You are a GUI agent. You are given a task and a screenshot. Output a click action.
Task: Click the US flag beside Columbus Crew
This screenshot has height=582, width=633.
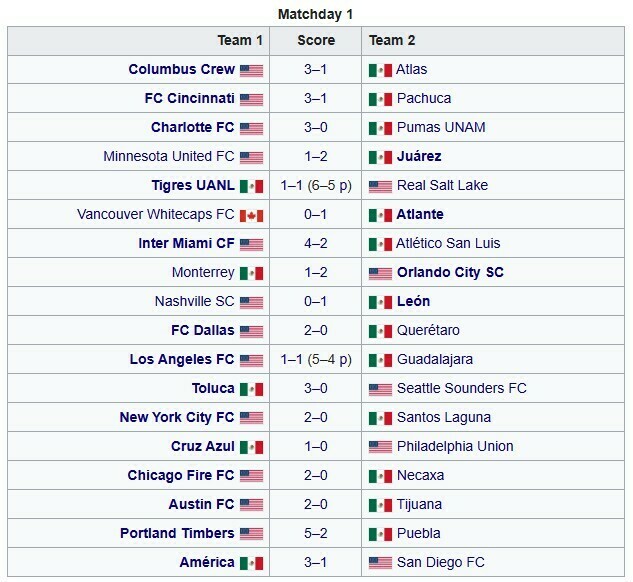pos(251,71)
